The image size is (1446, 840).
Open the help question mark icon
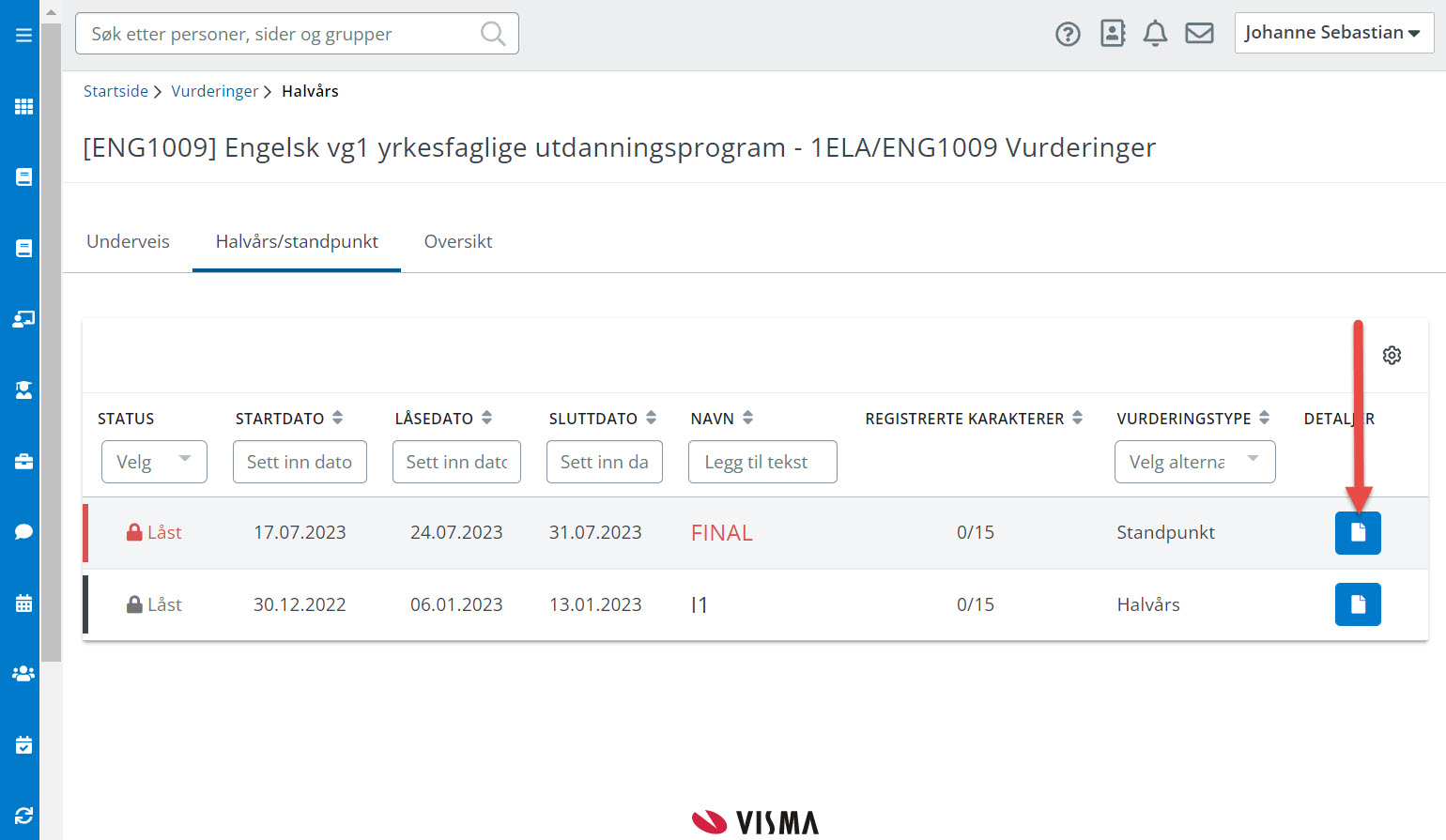(x=1068, y=35)
